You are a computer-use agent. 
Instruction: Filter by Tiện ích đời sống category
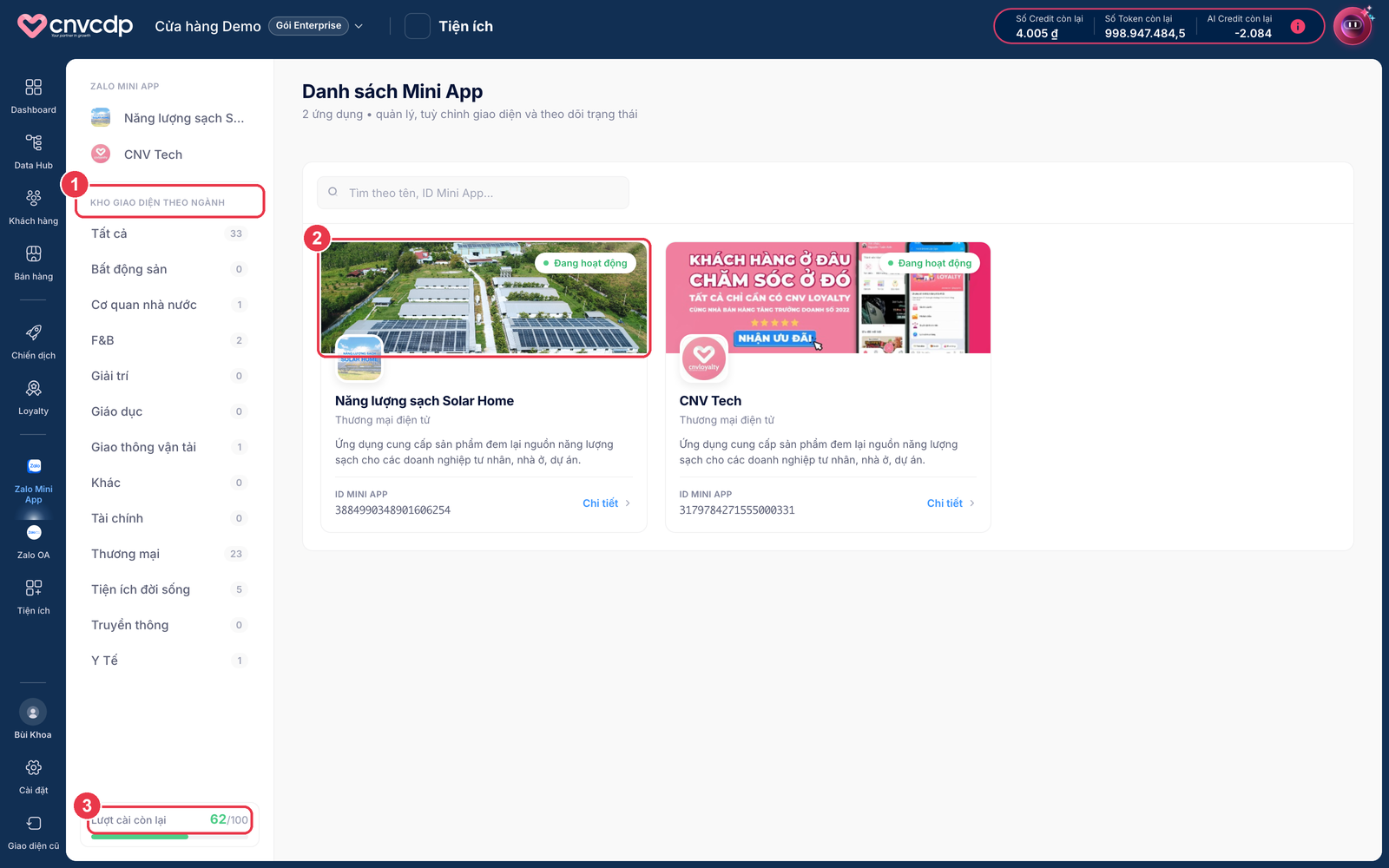(169, 589)
